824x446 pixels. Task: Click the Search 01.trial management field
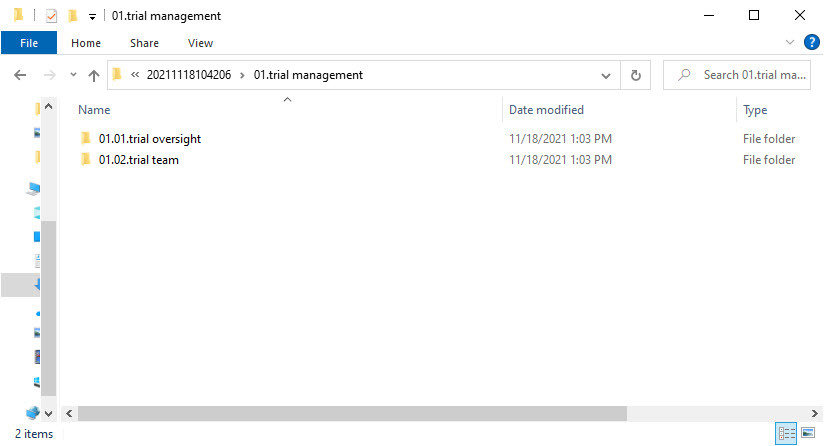click(x=752, y=75)
